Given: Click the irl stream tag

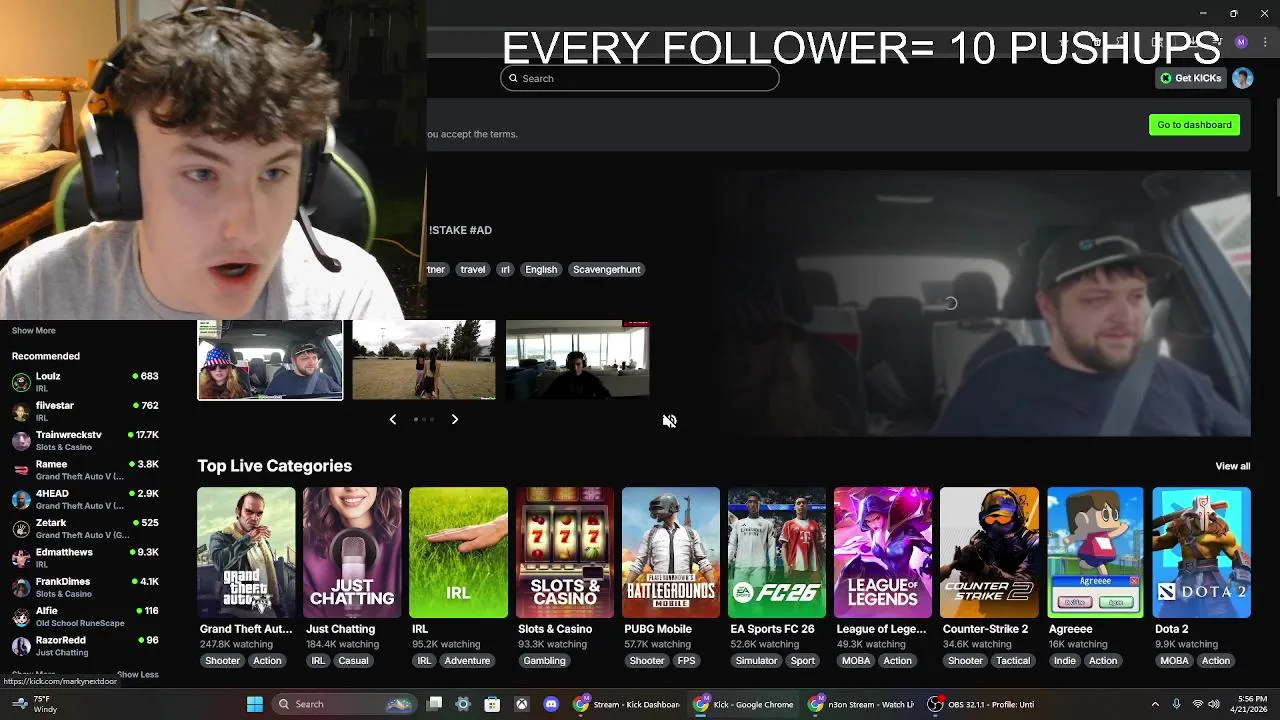Looking at the screenshot, I should coord(505,269).
